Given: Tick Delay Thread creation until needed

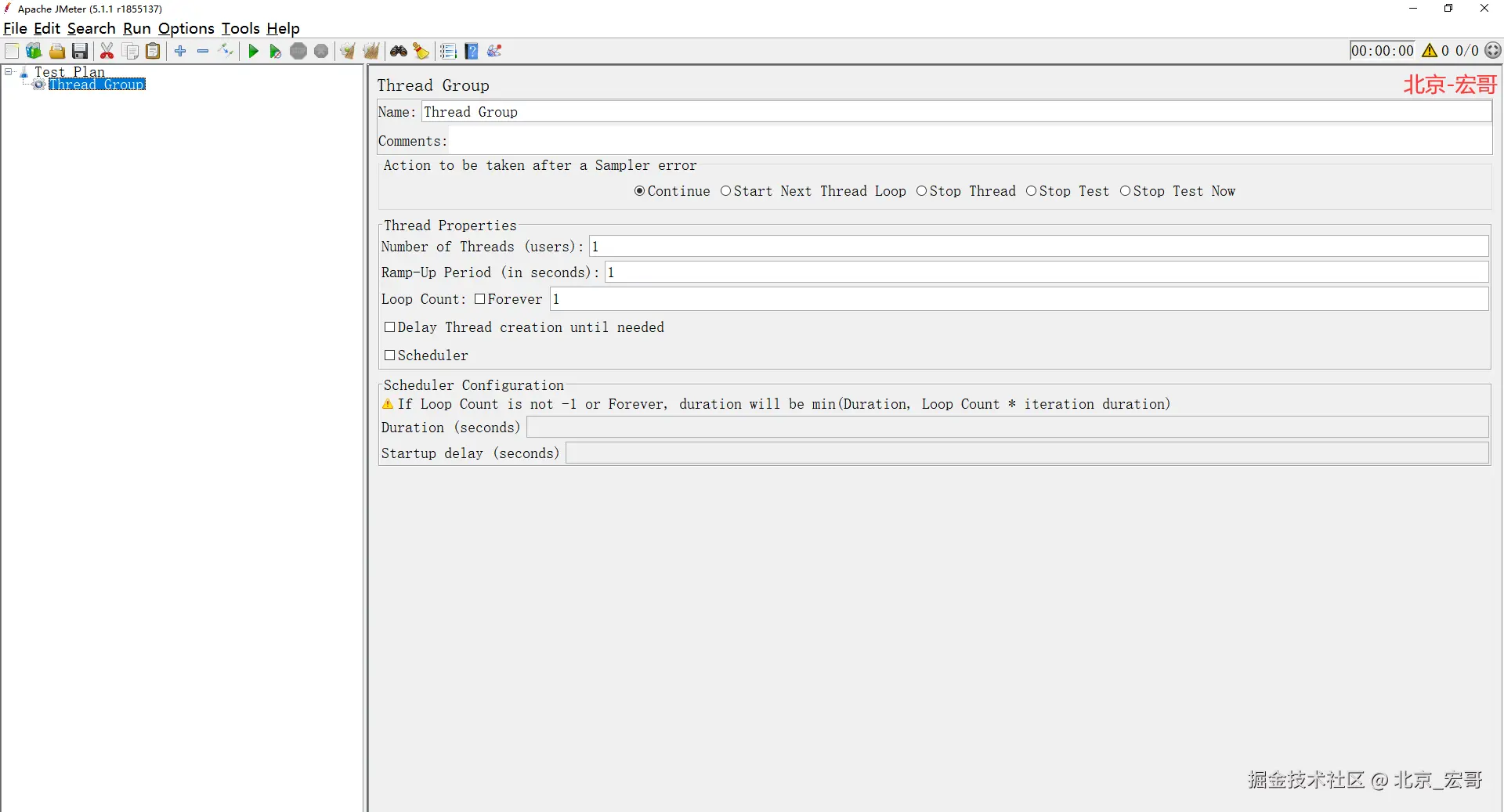Looking at the screenshot, I should [x=389, y=327].
